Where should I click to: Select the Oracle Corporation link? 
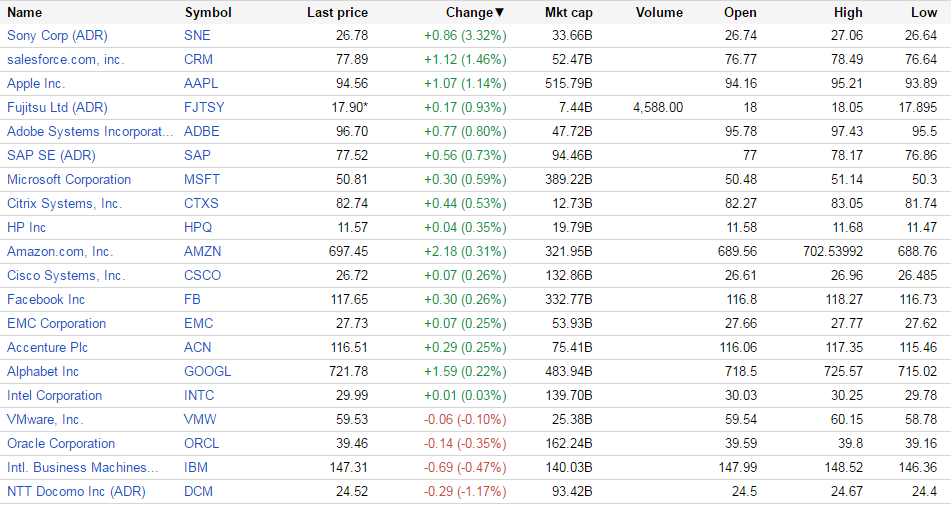point(61,444)
